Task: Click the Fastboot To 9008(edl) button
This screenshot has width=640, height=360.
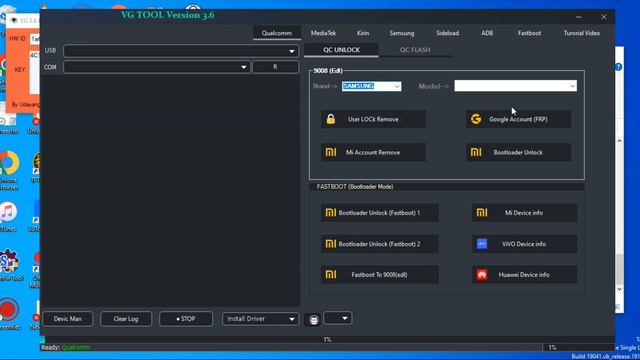Action: point(380,275)
